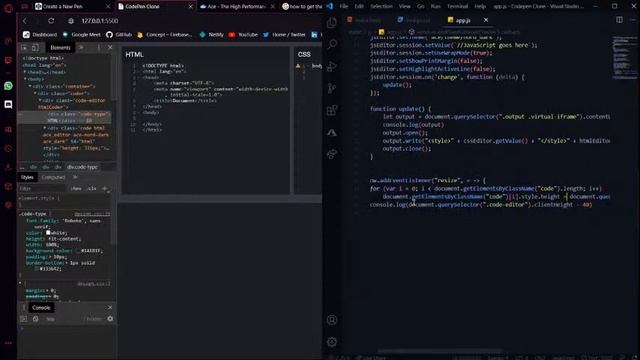Collapse the div class container node
The height and width of the screenshot is (360, 640).
pos(30,87)
